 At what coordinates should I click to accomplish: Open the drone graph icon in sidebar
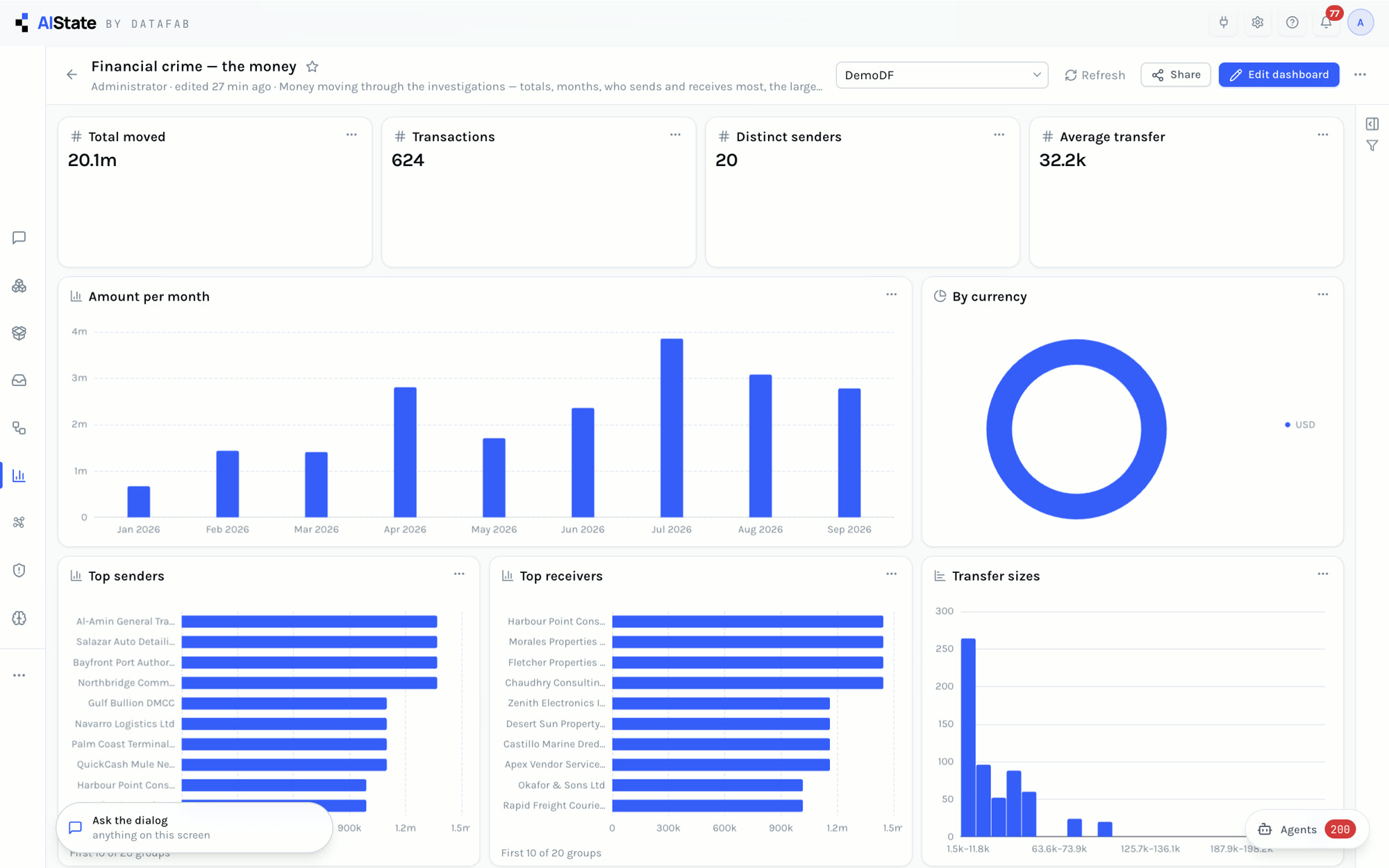coord(19,522)
